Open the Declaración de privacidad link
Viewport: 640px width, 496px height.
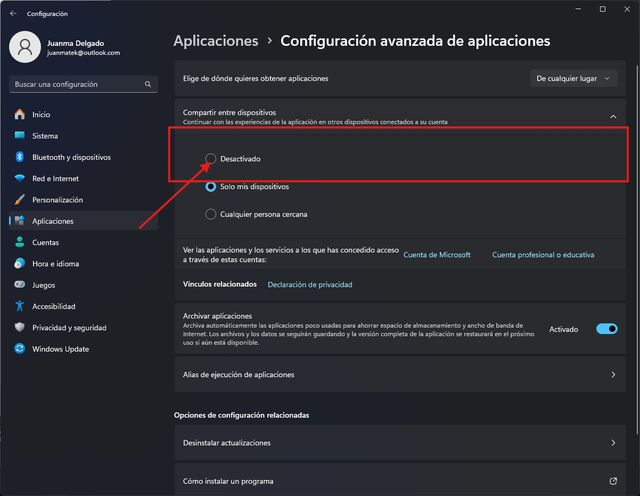[x=309, y=284]
